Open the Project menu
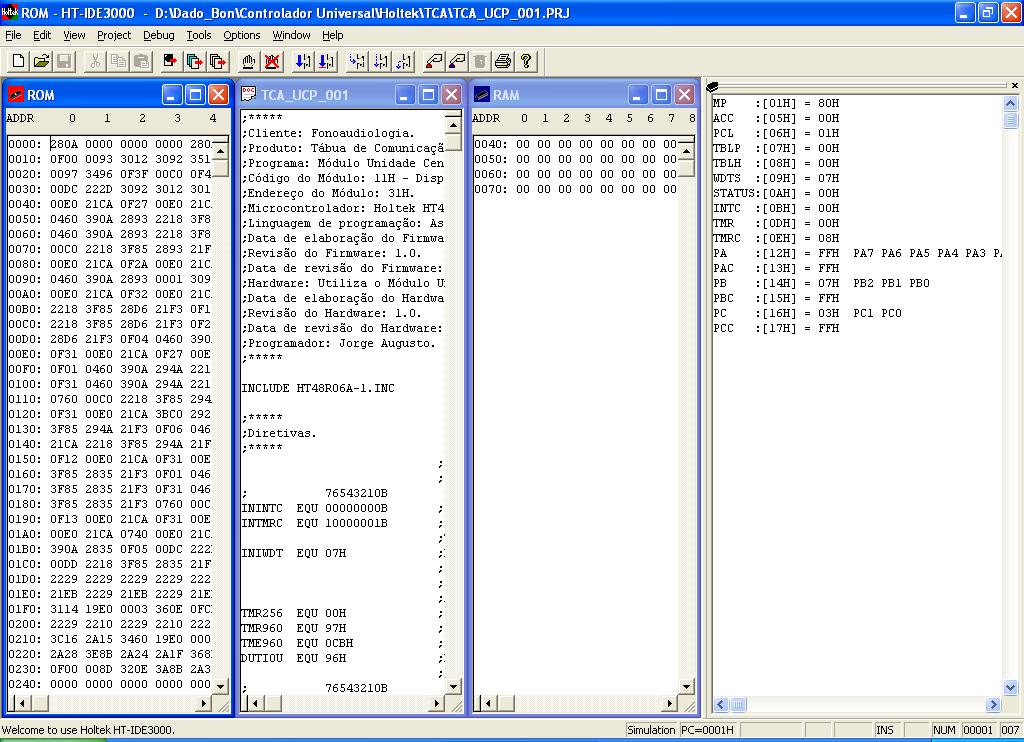1024x742 pixels. [114, 35]
